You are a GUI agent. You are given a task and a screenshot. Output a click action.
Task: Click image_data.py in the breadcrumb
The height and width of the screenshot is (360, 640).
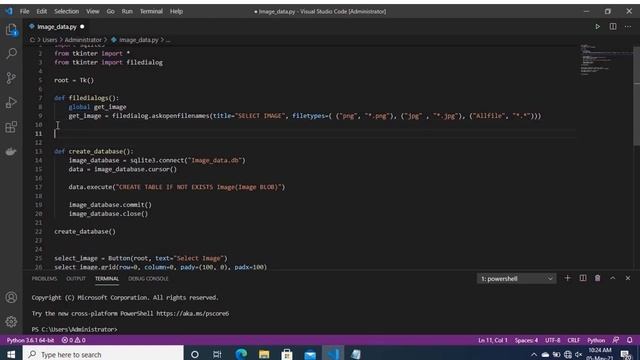pyautogui.click(x=138, y=40)
